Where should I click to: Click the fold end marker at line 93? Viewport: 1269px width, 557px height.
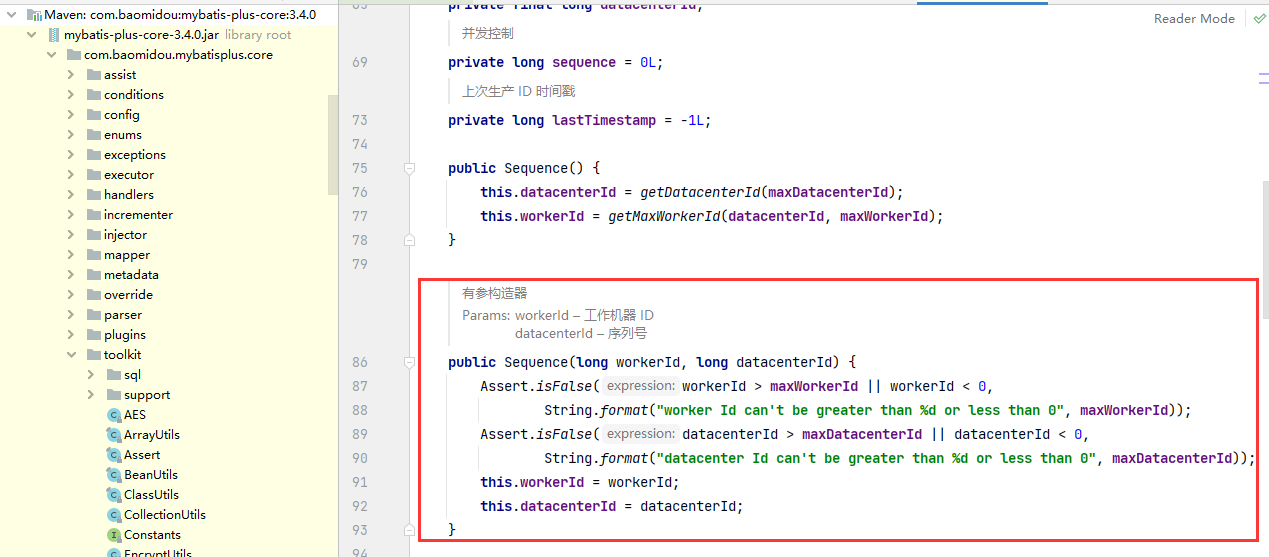coord(409,530)
